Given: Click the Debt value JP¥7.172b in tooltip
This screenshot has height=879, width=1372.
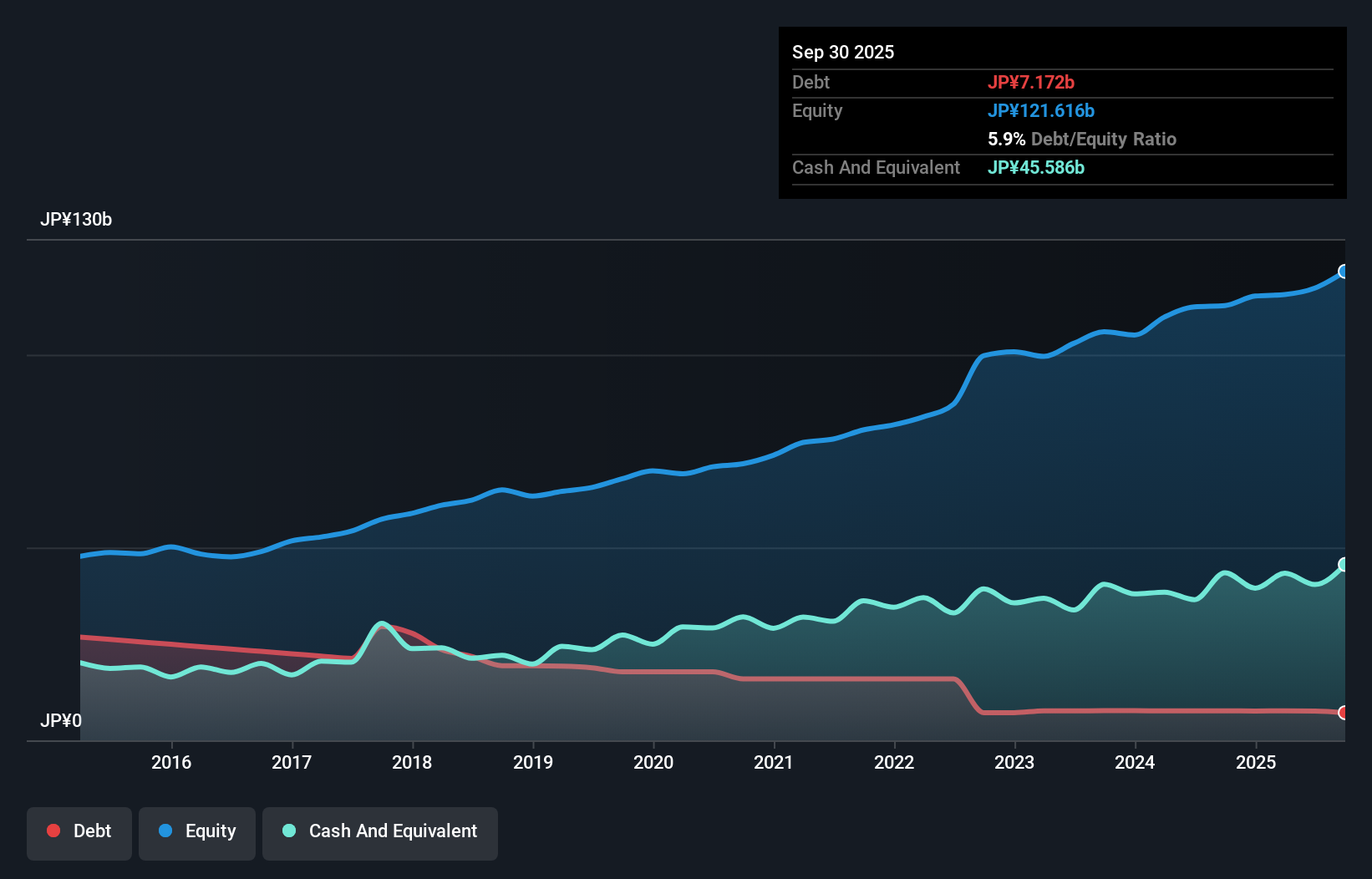Looking at the screenshot, I should [1032, 82].
